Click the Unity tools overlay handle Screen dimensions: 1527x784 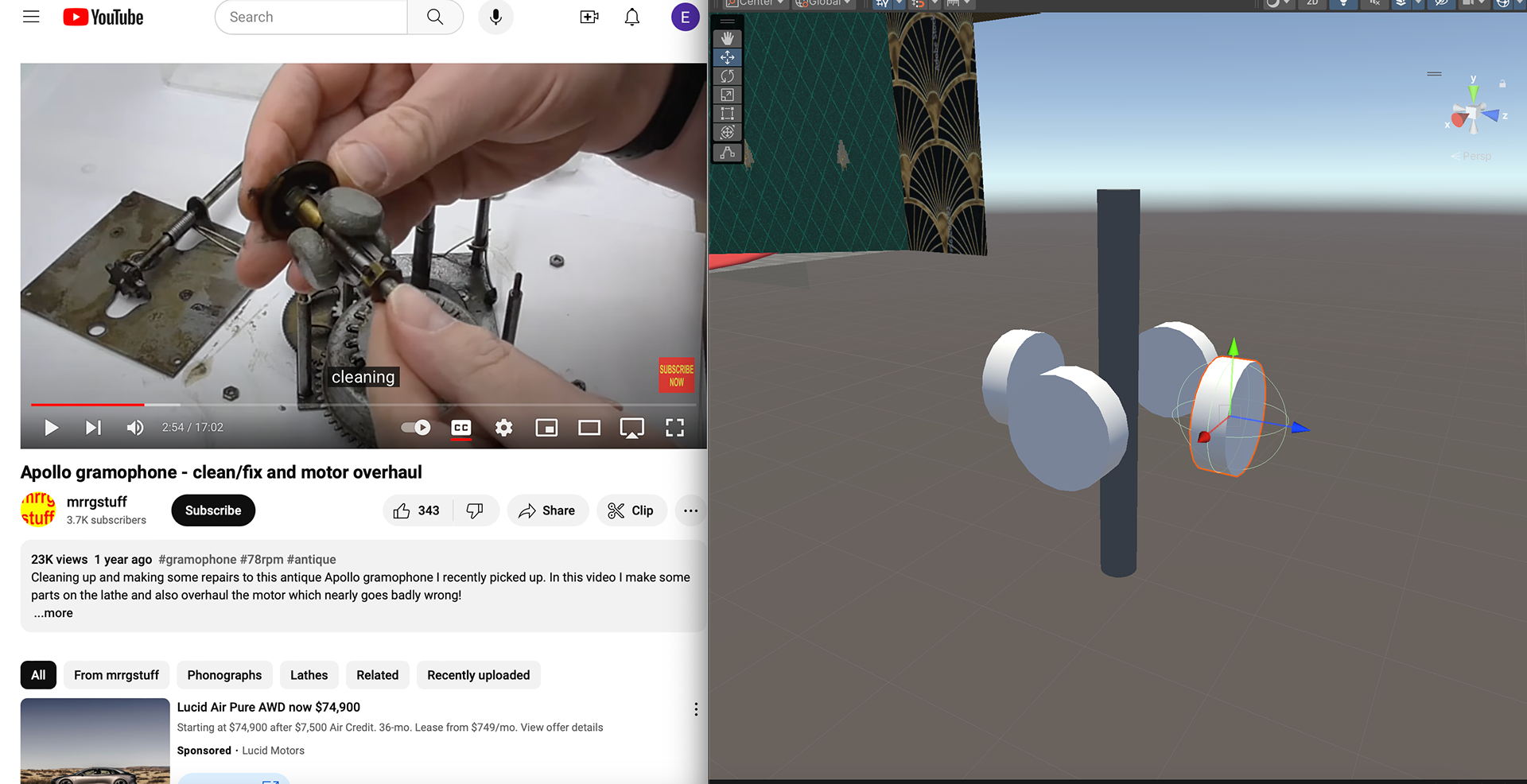pyautogui.click(x=727, y=21)
